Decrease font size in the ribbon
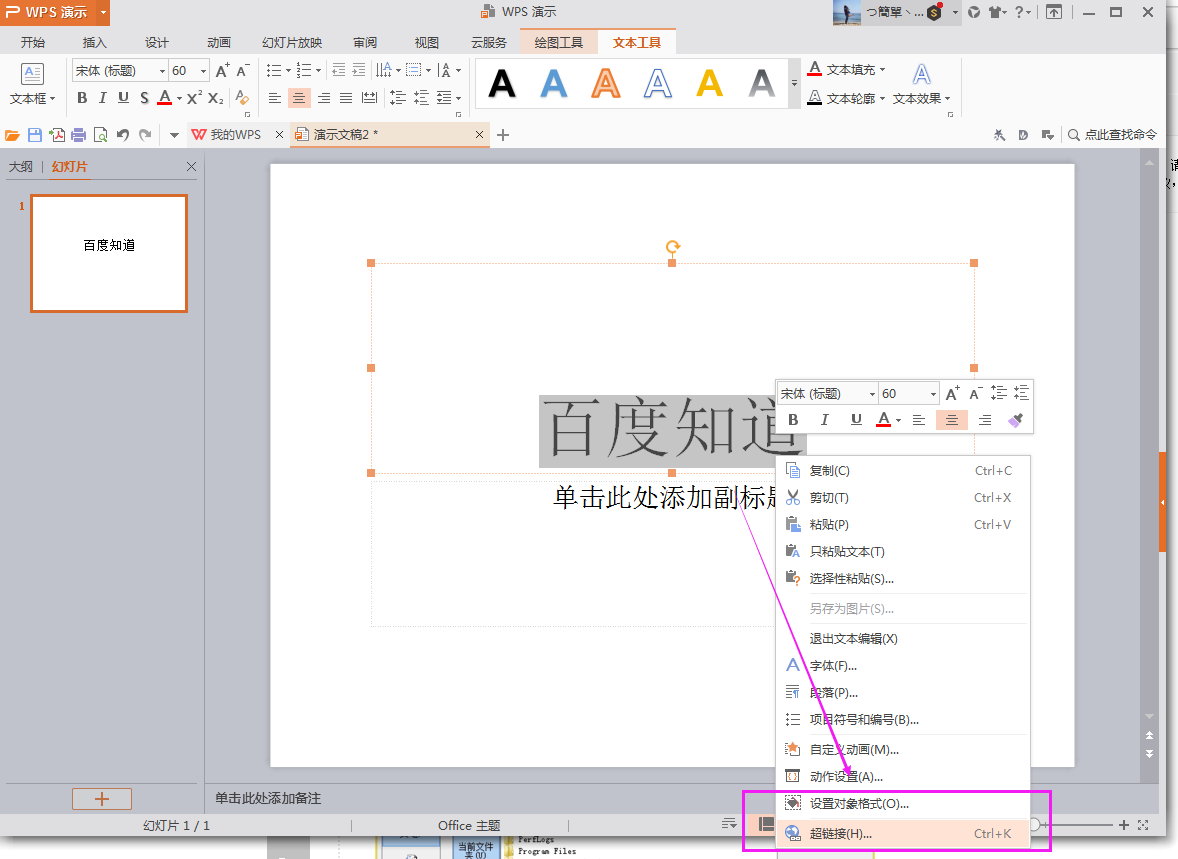The height and width of the screenshot is (859, 1178). [243, 71]
